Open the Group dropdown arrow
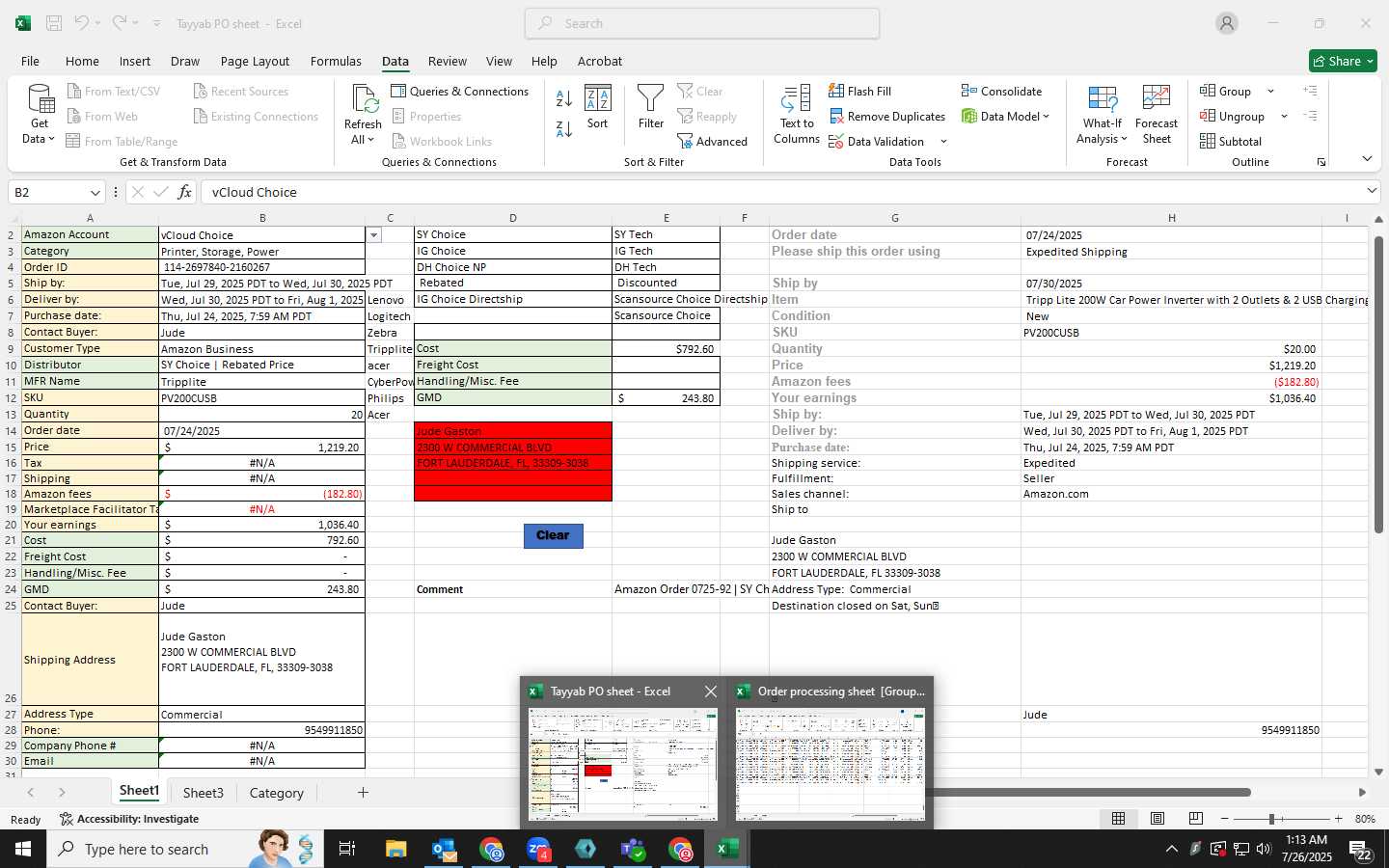Image resolution: width=1389 pixels, height=868 pixels. click(x=1270, y=92)
